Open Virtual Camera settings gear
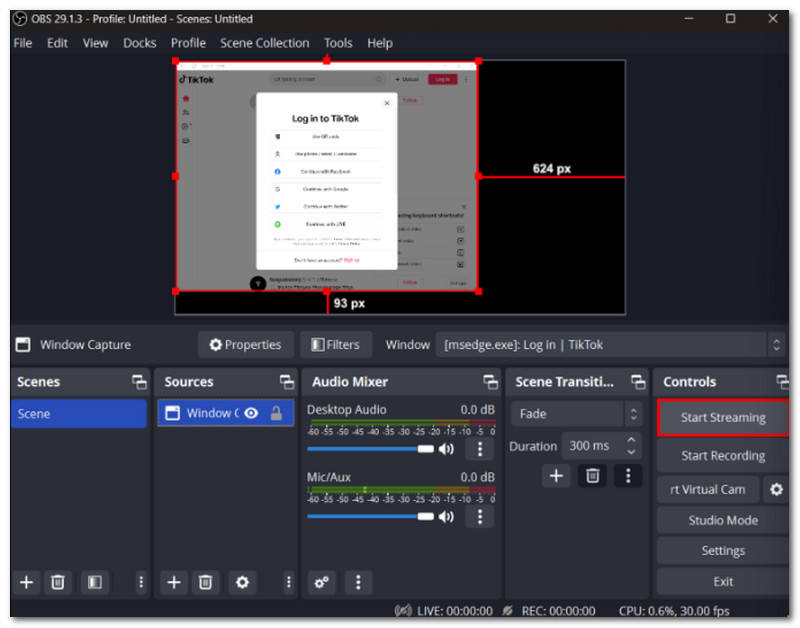The image size is (800, 628). (x=776, y=490)
